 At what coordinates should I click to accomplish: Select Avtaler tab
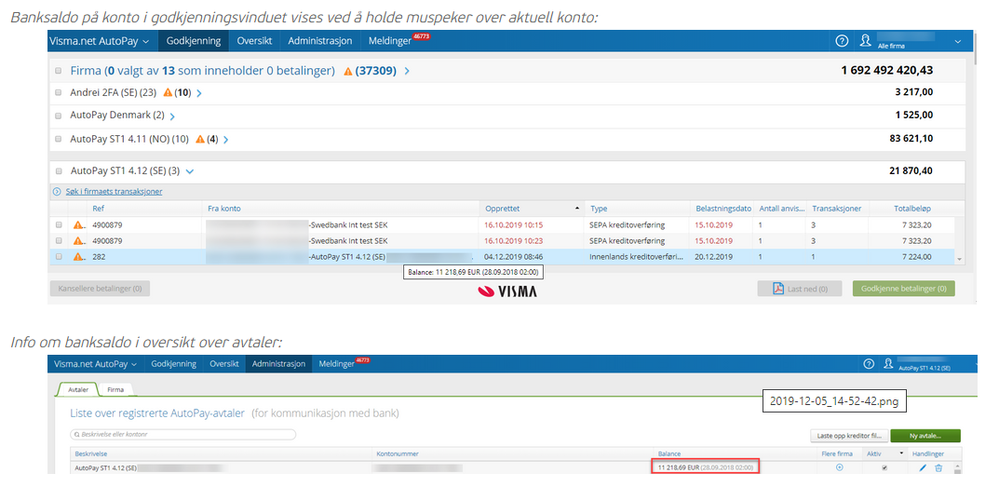[78, 389]
